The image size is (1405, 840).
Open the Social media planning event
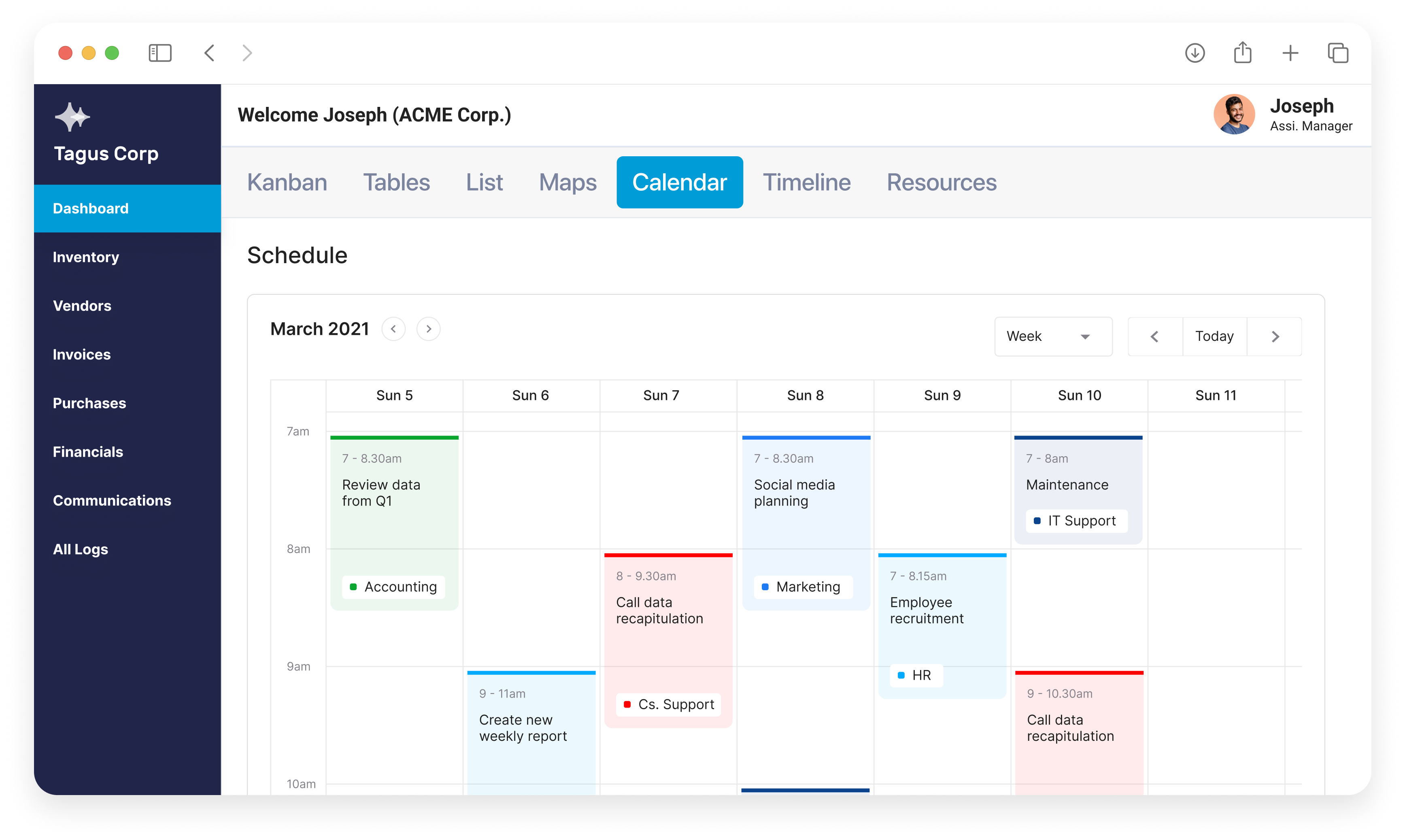tap(805, 492)
